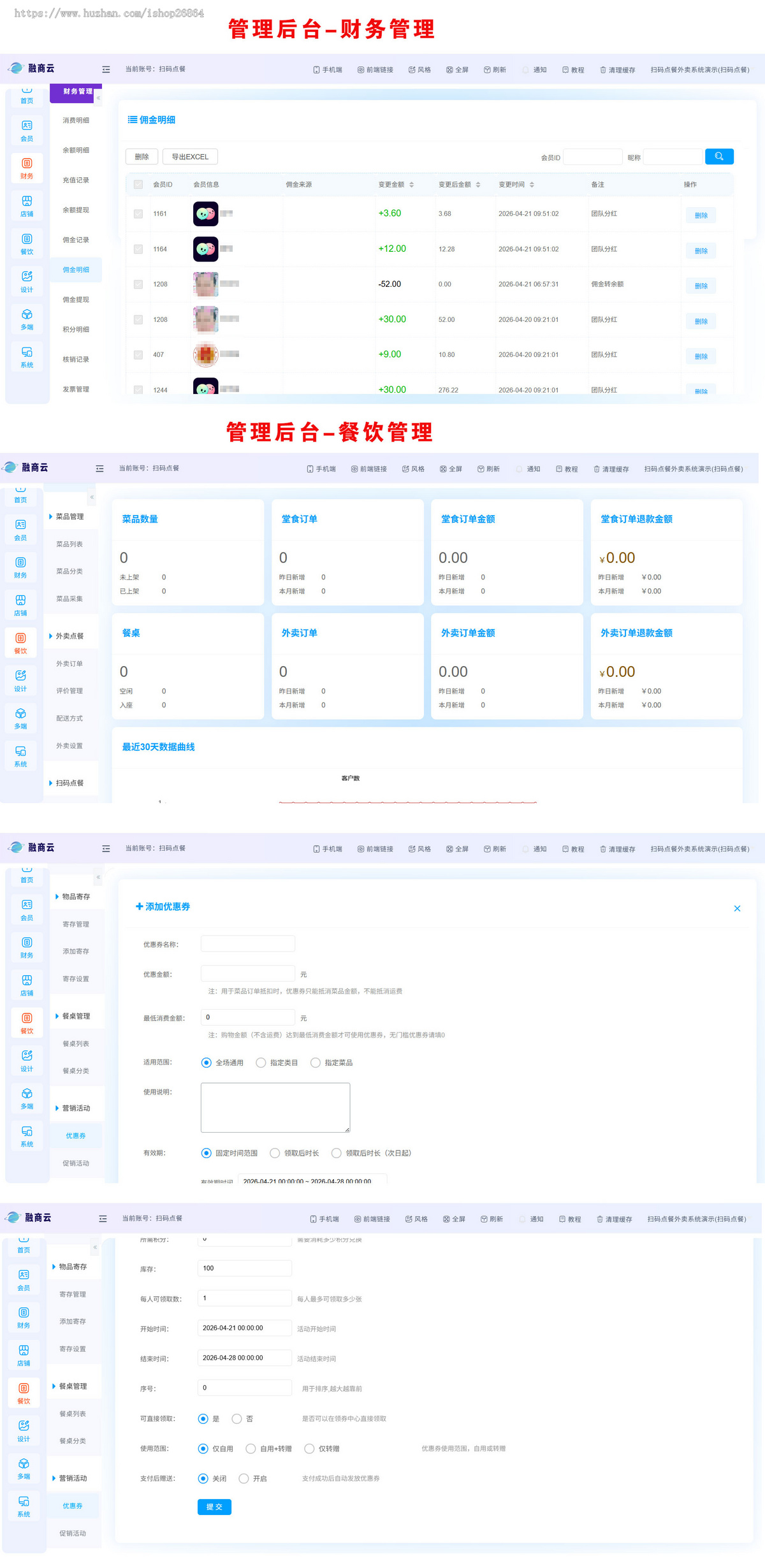This screenshot has width=765, height=1568.
Task: Open 消费明细 submenu item
Action: point(76,120)
